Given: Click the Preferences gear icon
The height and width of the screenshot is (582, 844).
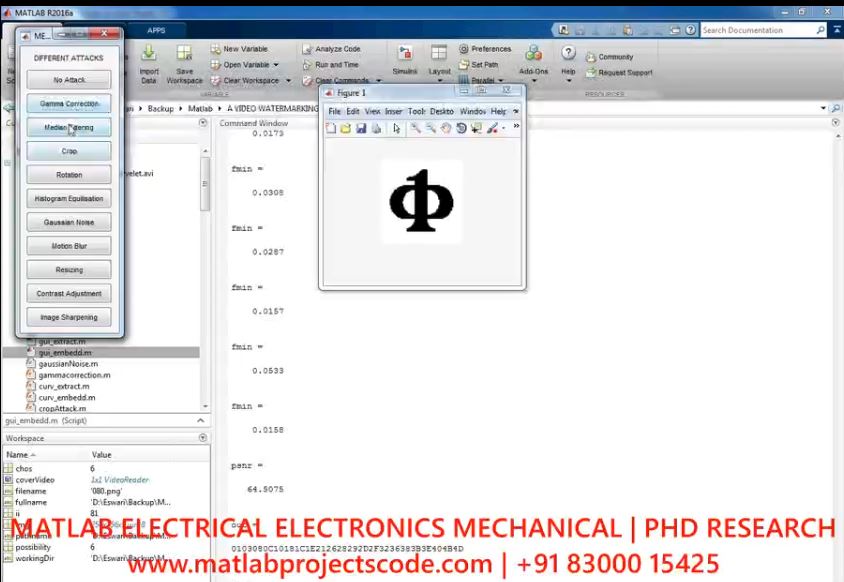Looking at the screenshot, I should (464, 49).
